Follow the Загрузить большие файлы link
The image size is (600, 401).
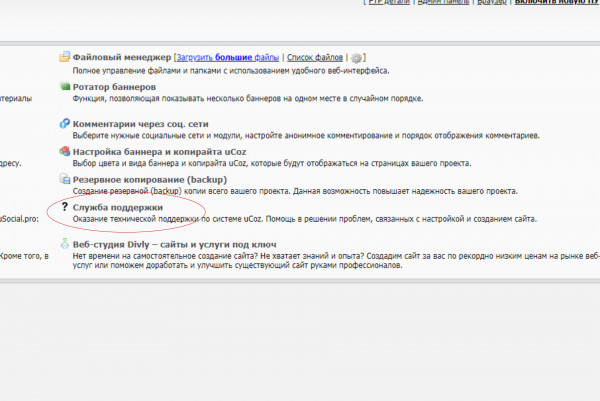pyautogui.click(x=228, y=57)
